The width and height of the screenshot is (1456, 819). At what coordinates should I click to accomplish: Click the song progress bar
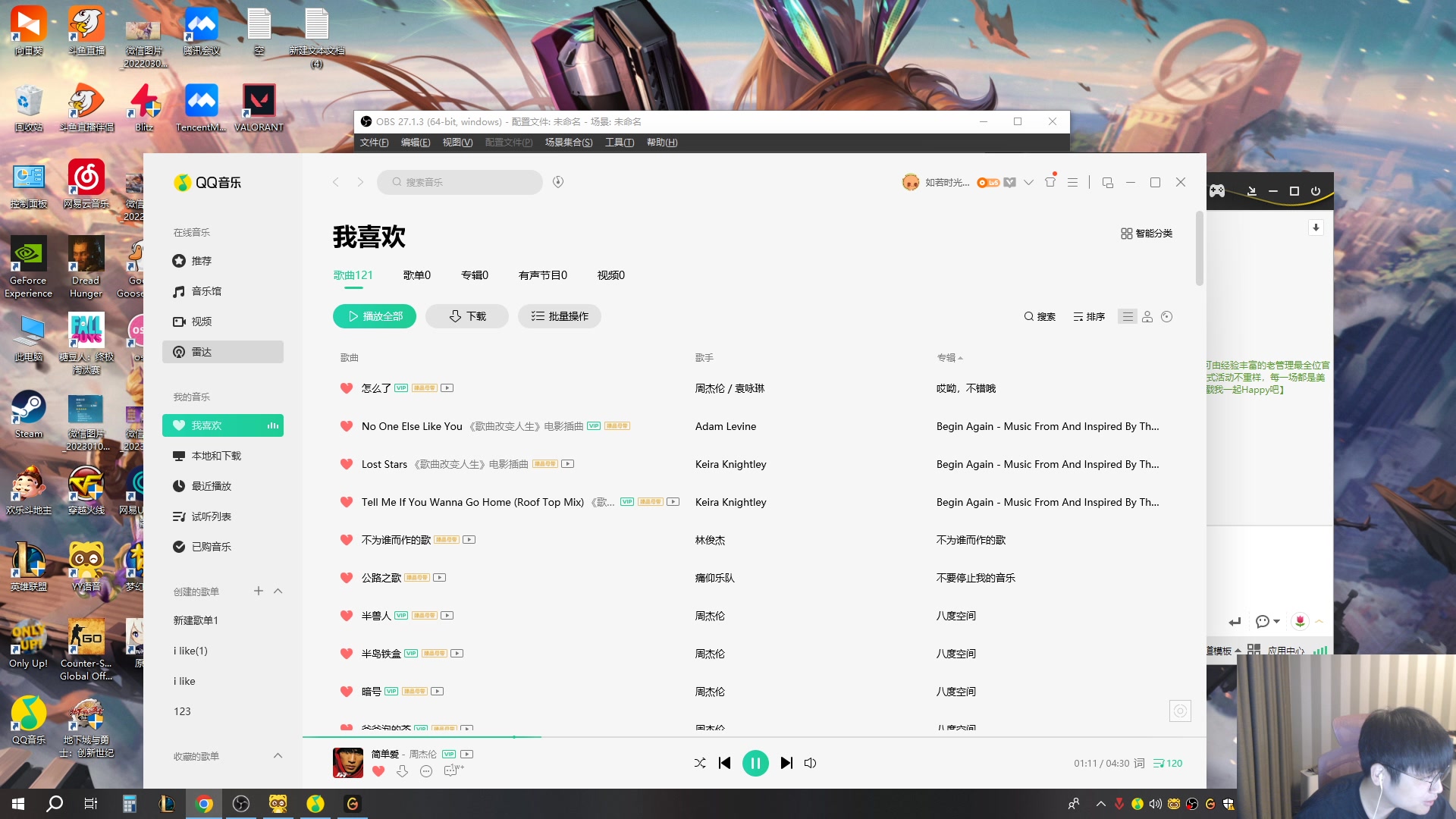click(x=754, y=736)
